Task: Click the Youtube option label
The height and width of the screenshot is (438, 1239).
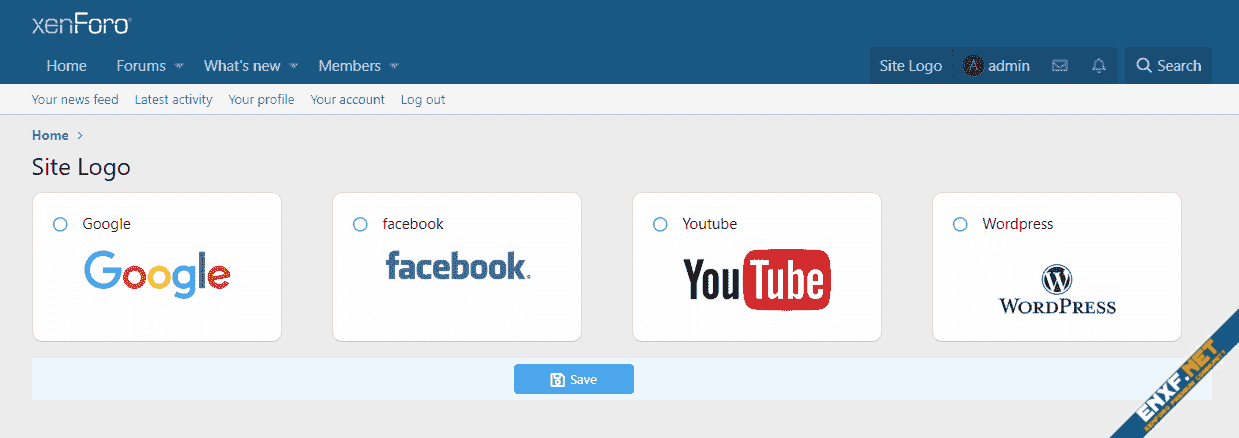Action: (x=710, y=224)
